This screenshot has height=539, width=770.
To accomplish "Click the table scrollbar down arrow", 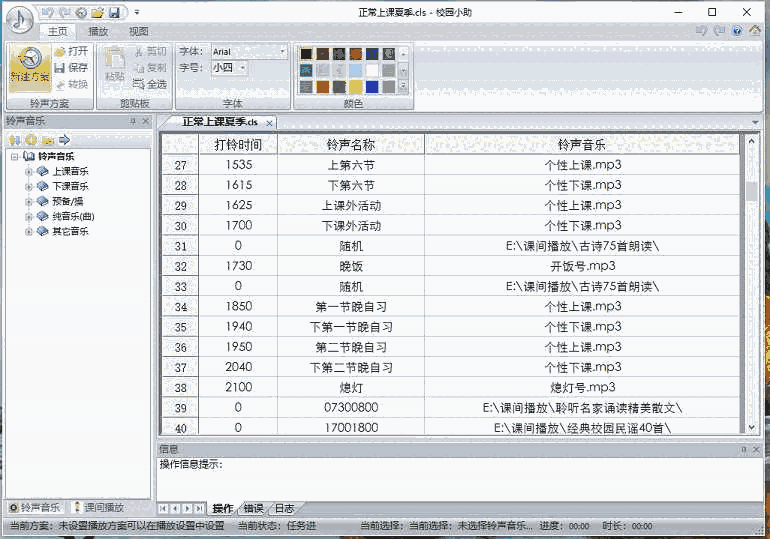I will coord(751,428).
